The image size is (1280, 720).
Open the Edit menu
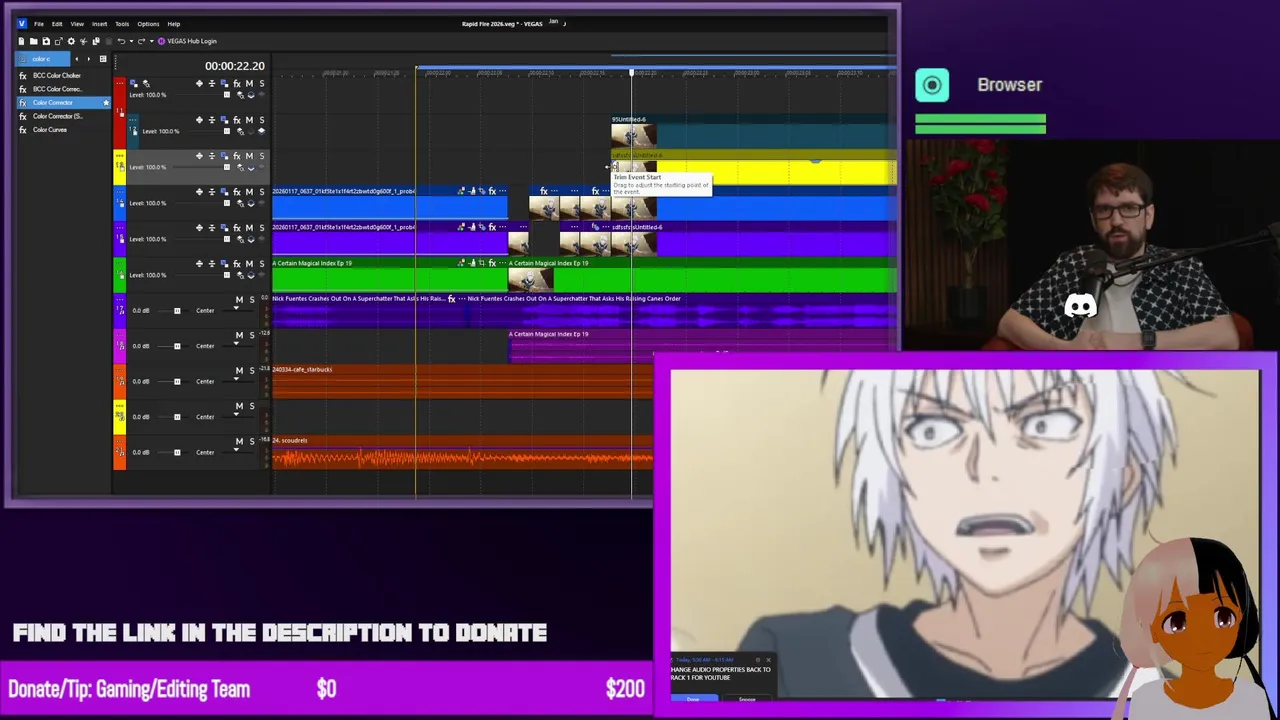(57, 23)
